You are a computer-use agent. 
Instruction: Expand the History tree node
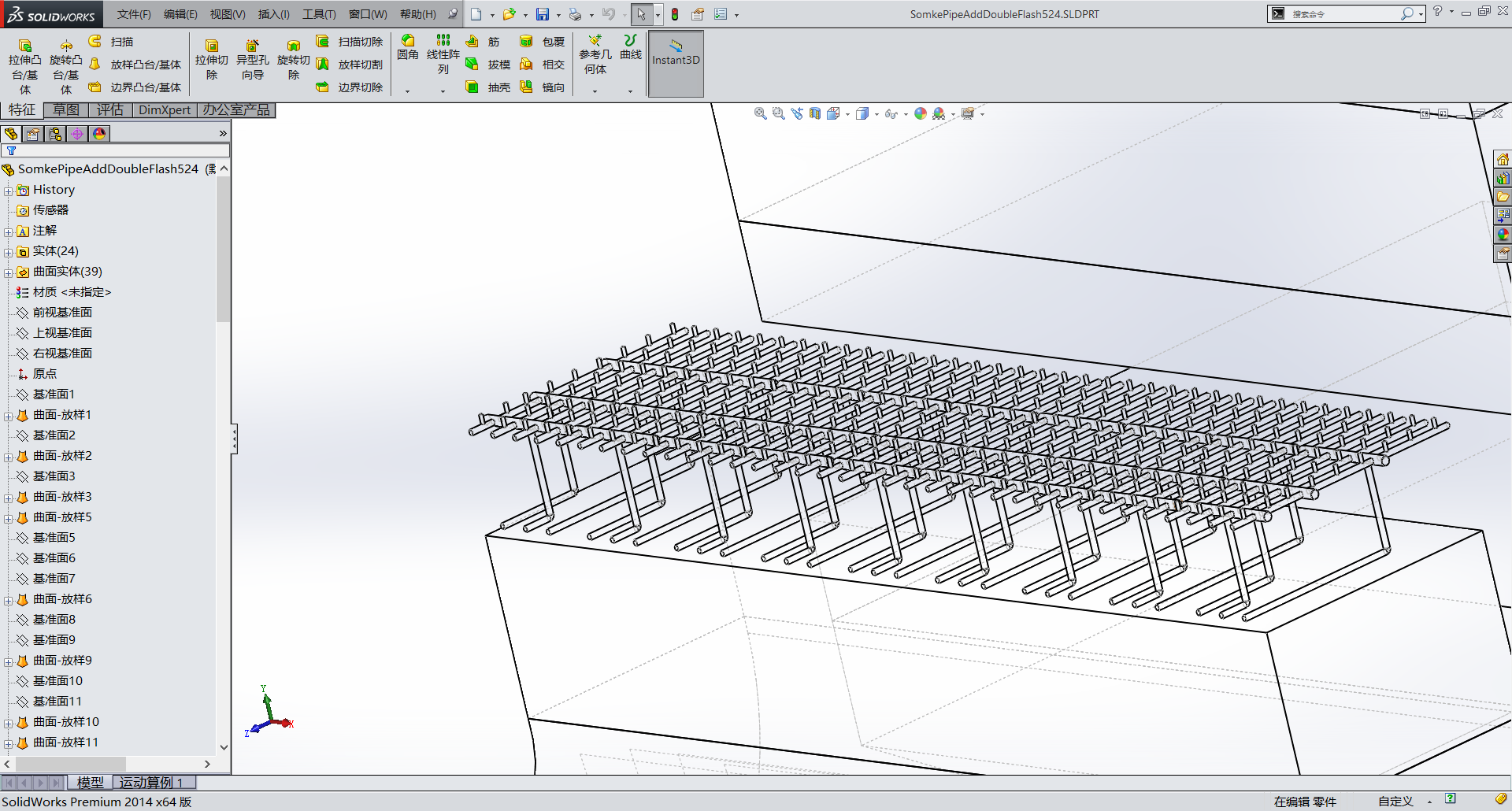point(8,191)
